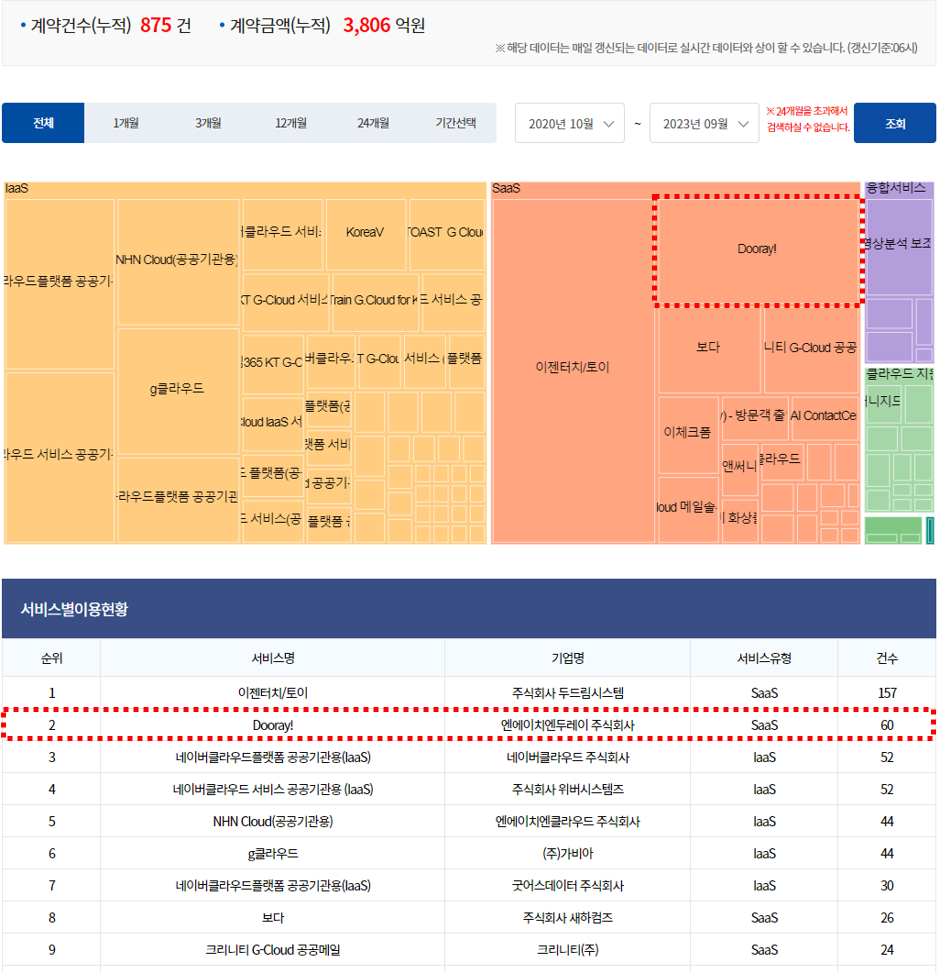Select company name 엔에이치엔두레이 주식회사
940x973 pixels.
pyautogui.click(x=568, y=725)
